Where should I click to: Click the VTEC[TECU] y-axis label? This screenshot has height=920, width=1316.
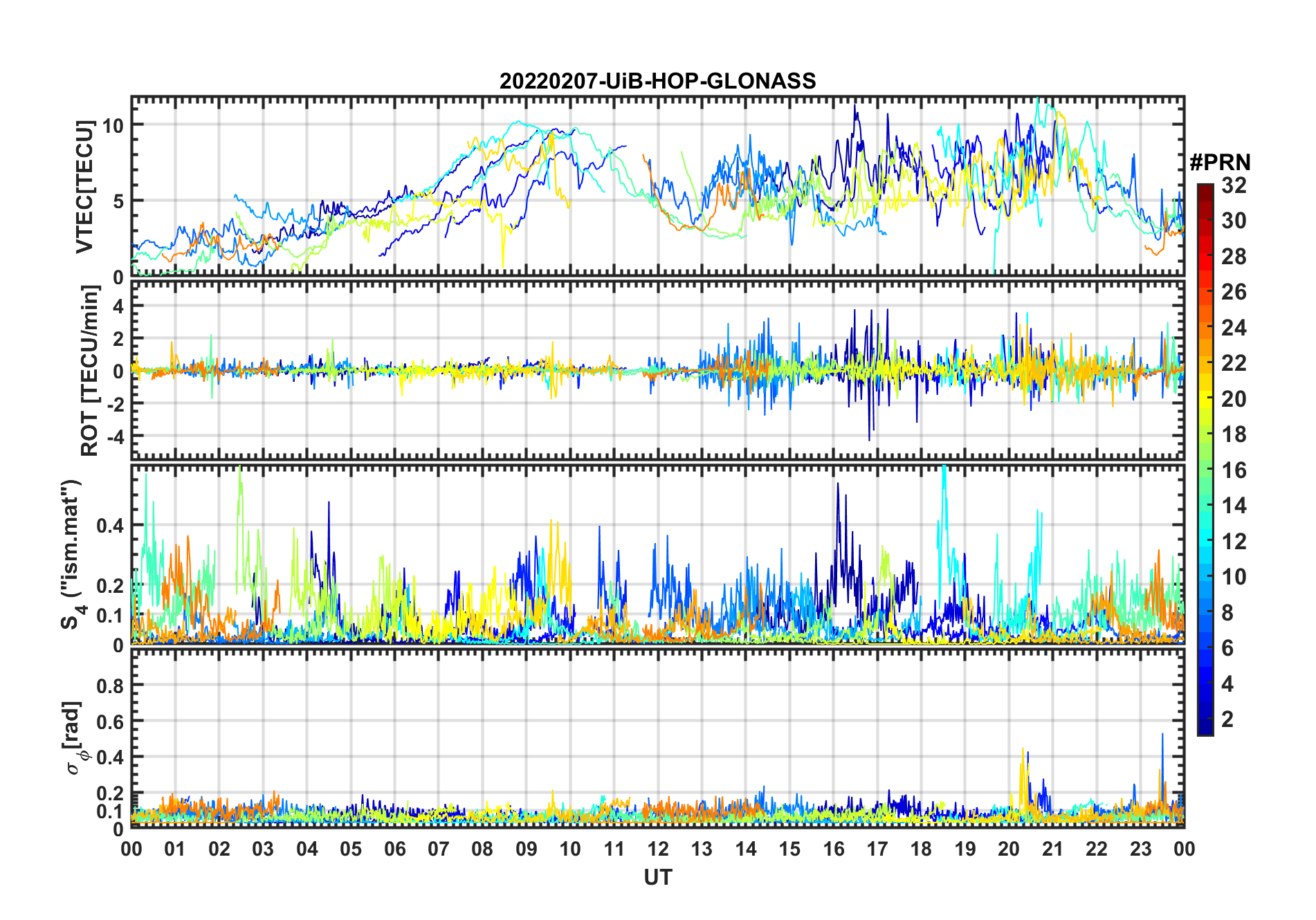coord(84,187)
